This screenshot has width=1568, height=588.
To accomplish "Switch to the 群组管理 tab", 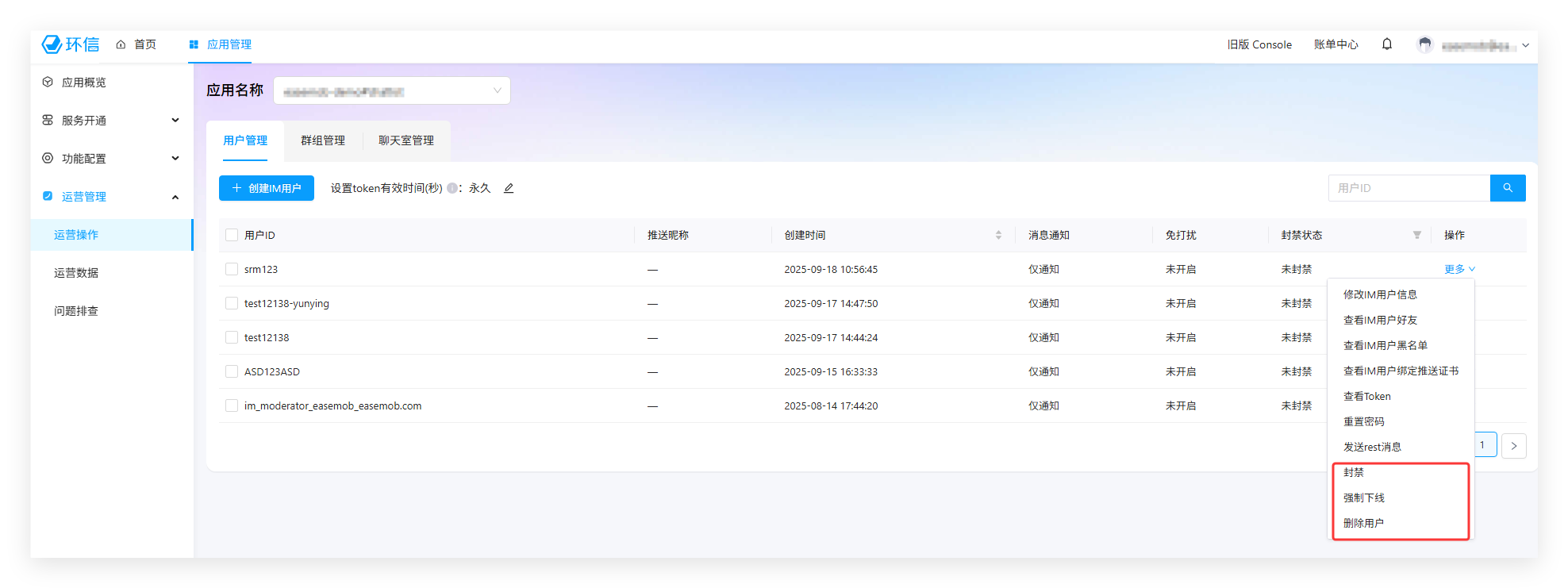I will point(322,140).
